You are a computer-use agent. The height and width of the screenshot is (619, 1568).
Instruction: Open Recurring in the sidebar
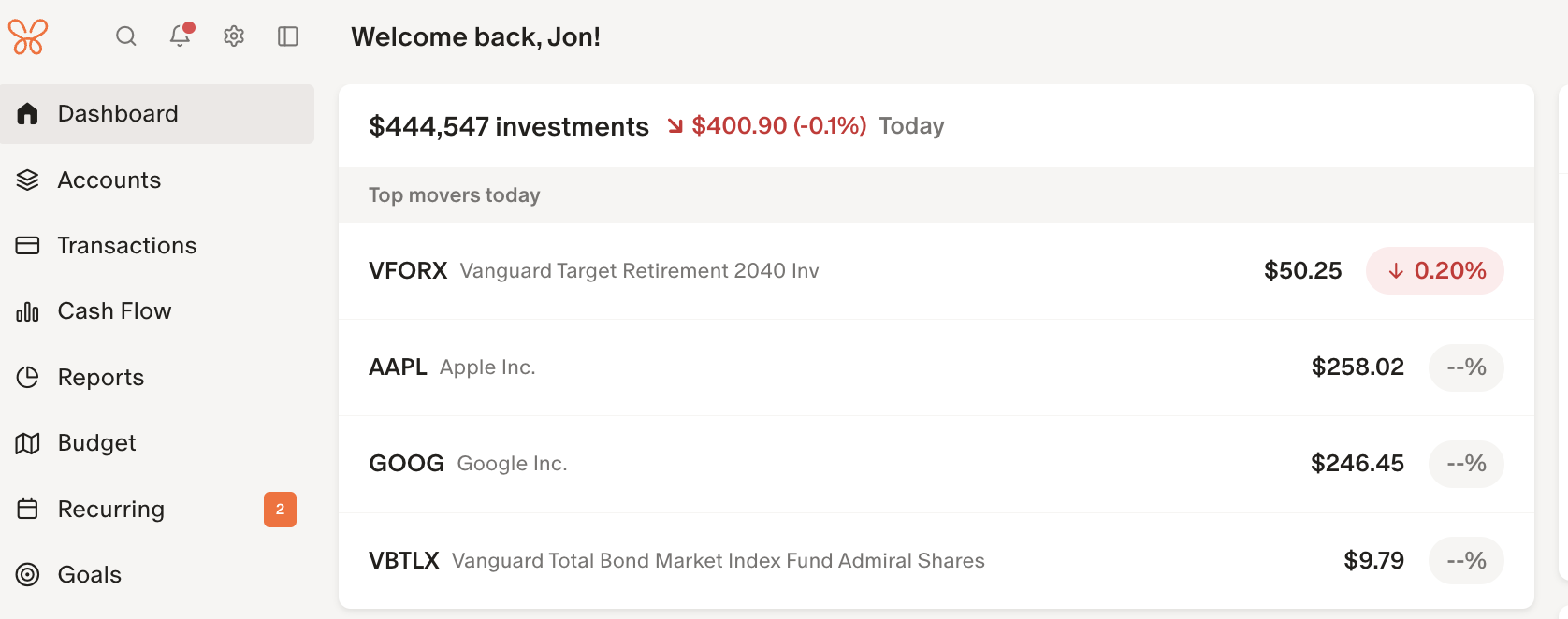coord(111,510)
